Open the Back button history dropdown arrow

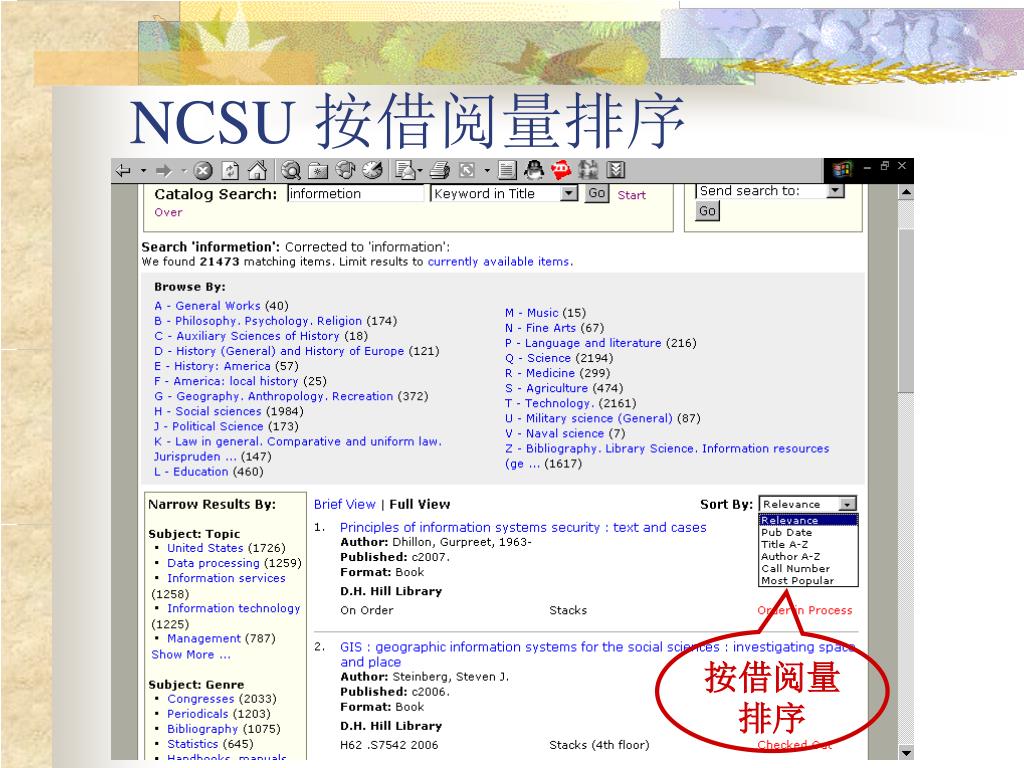click(144, 171)
